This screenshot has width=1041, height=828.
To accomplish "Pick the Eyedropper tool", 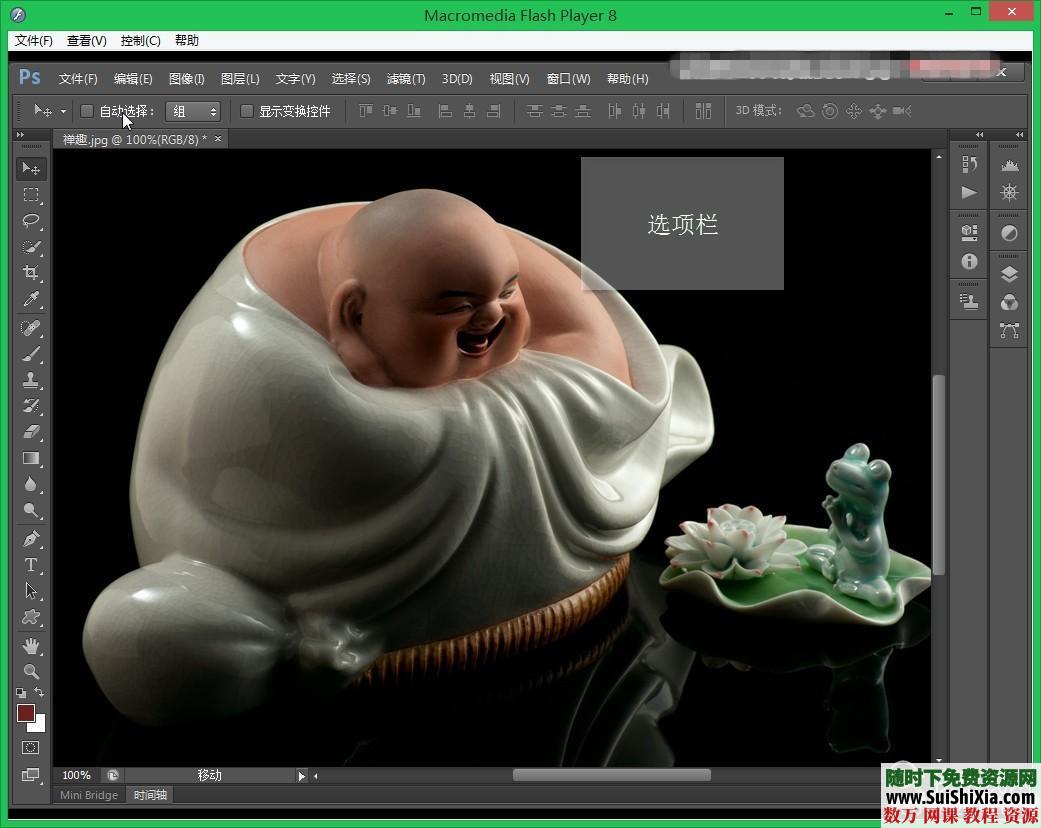I will click(31, 299).
